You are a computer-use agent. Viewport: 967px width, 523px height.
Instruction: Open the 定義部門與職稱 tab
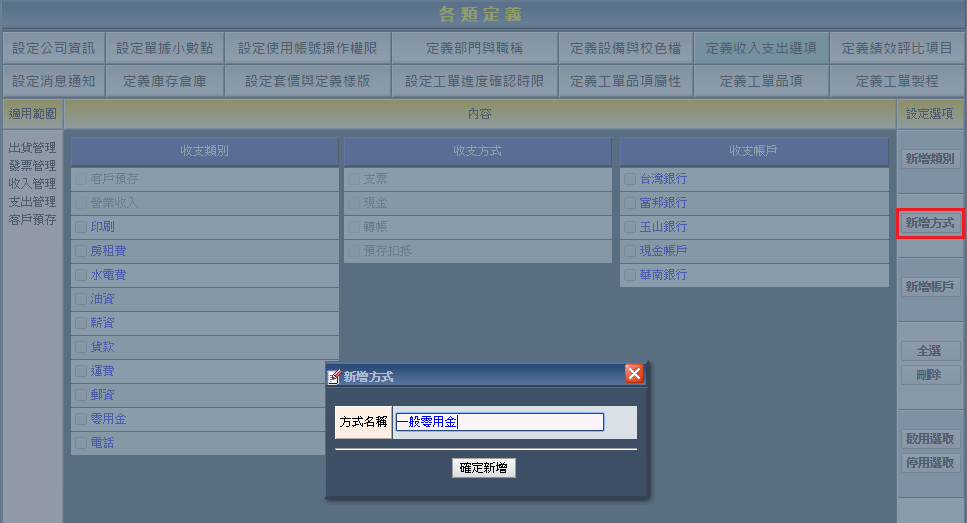coord(474,48)
